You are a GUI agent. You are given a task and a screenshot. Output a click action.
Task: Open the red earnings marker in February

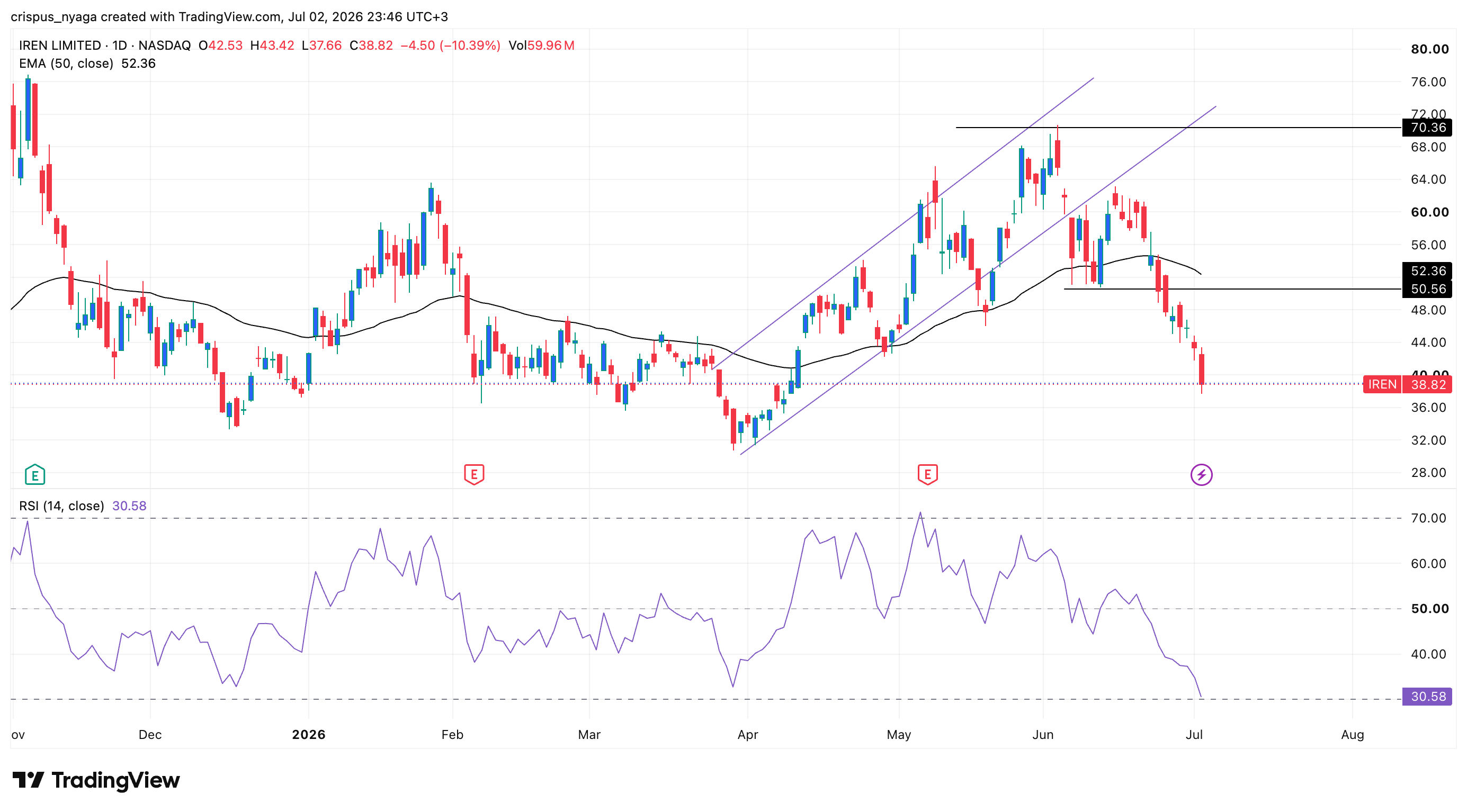point(474,474)
